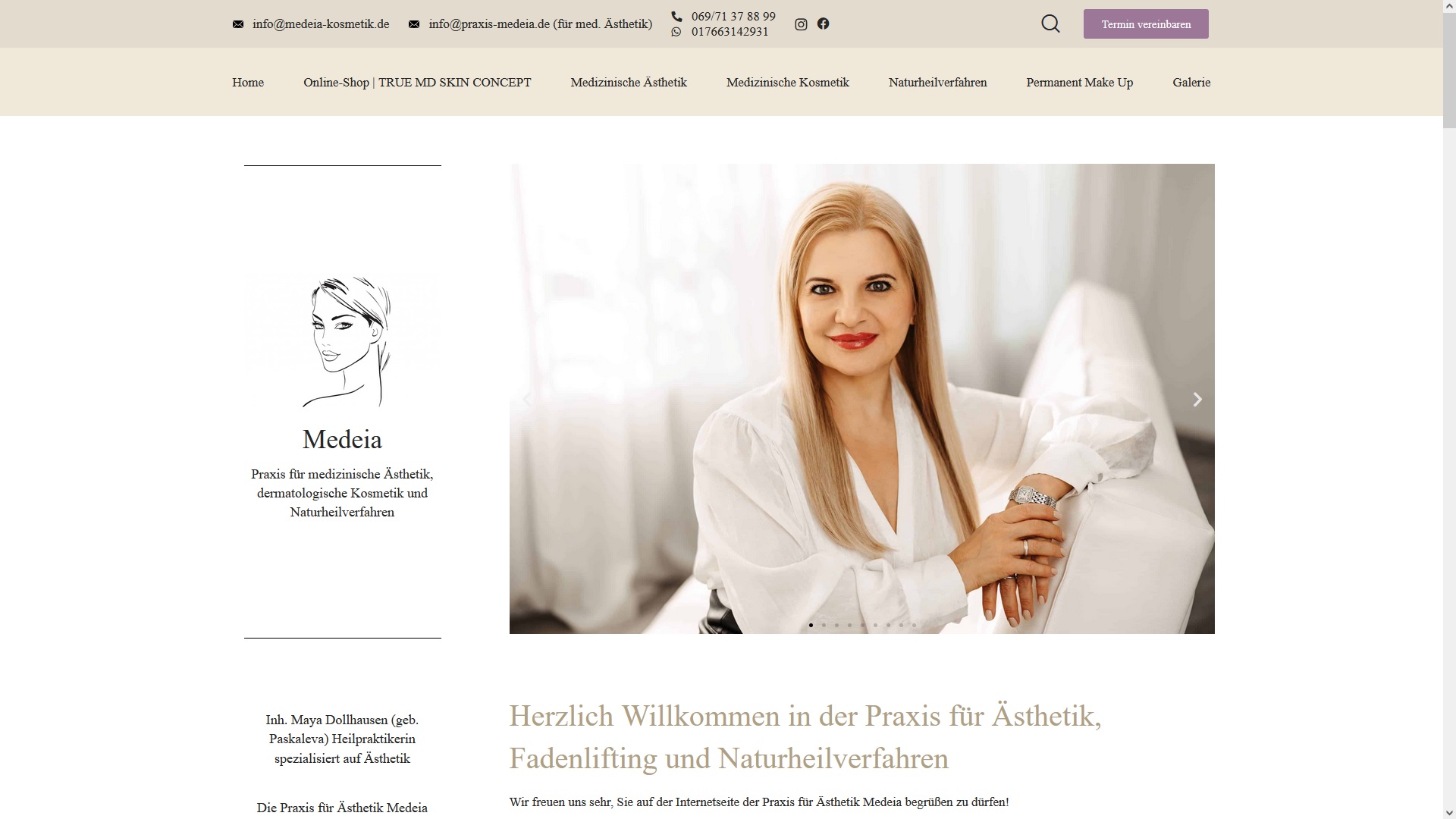Click envelope icon next to info@medeia-kosmetik.de

click(238, 24)
